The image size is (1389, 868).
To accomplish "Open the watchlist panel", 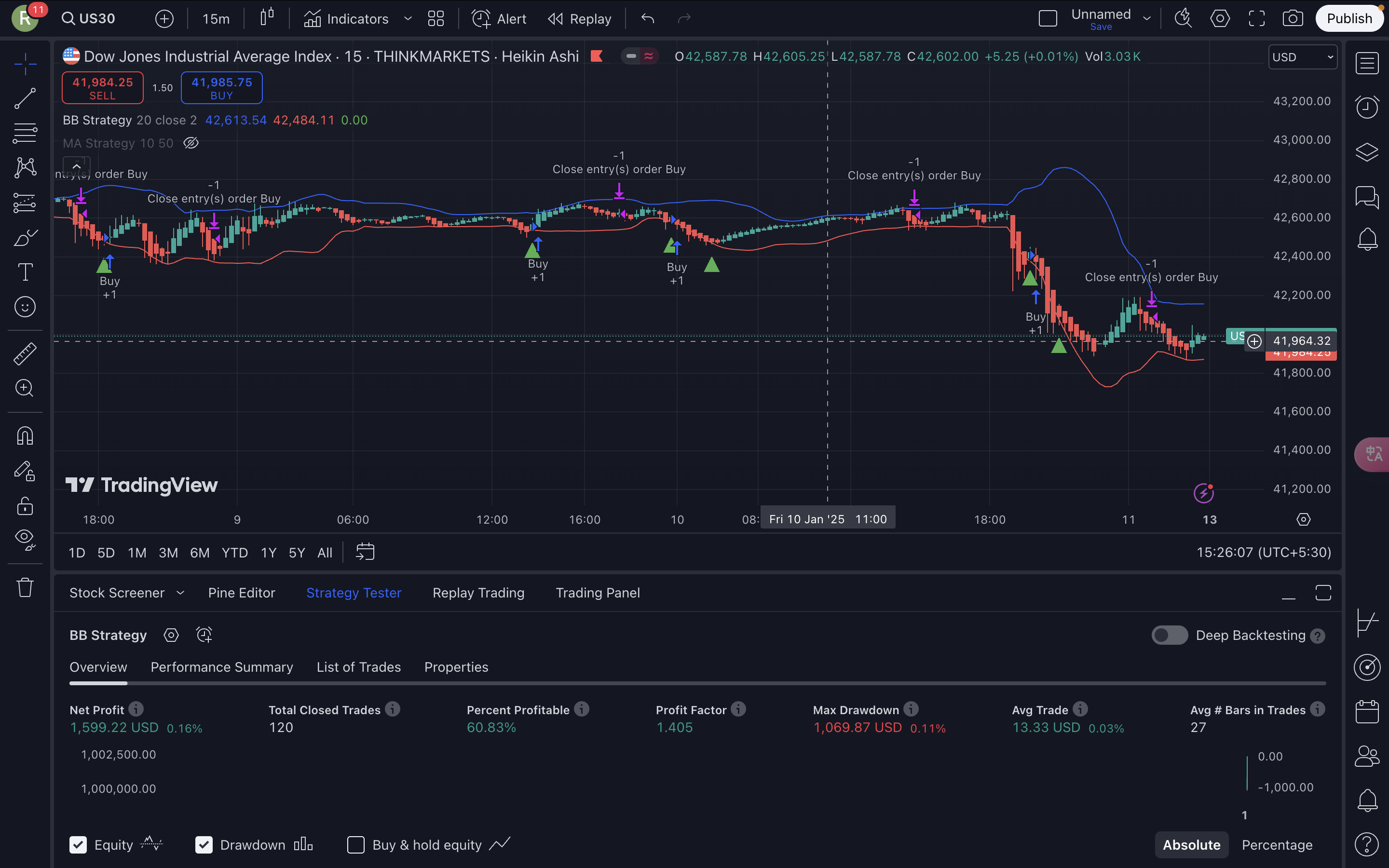I will 1367,63.
